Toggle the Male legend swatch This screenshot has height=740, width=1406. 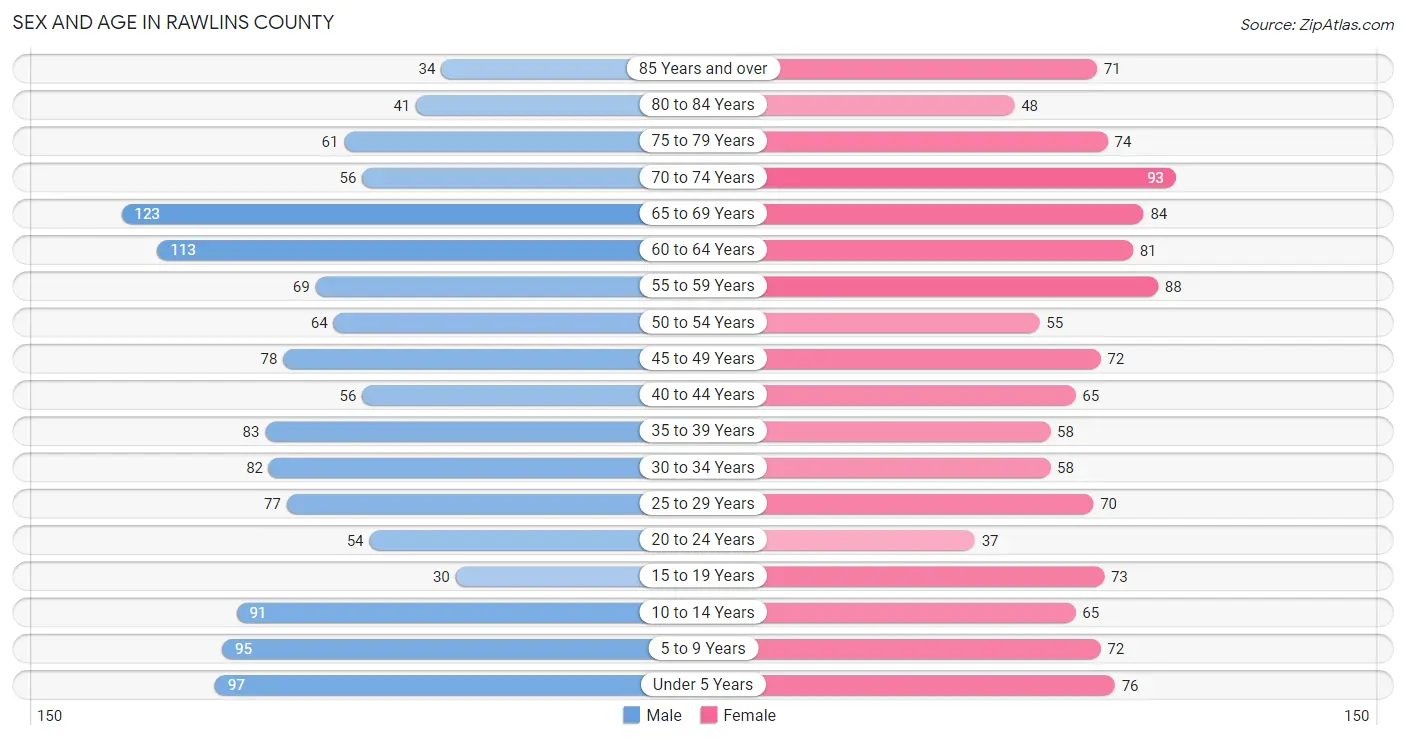(631, 715)
